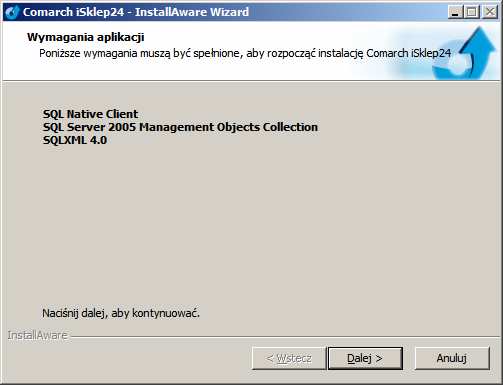The width and height of the screenshot is (503, 385).
Task: Click the empty area left of Wstecz button
Action: (x=127, y=358)
